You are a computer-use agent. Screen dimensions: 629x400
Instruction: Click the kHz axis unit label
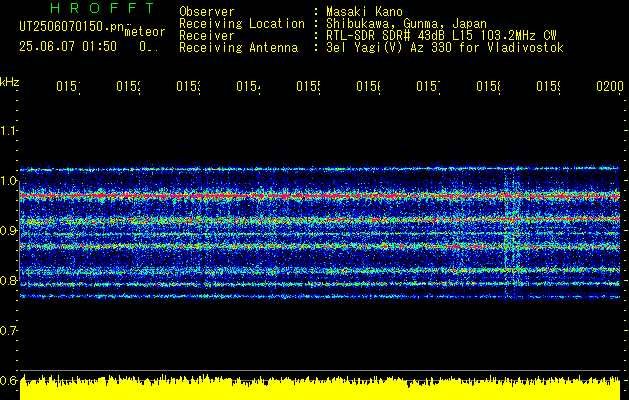[x=9, y=82]
